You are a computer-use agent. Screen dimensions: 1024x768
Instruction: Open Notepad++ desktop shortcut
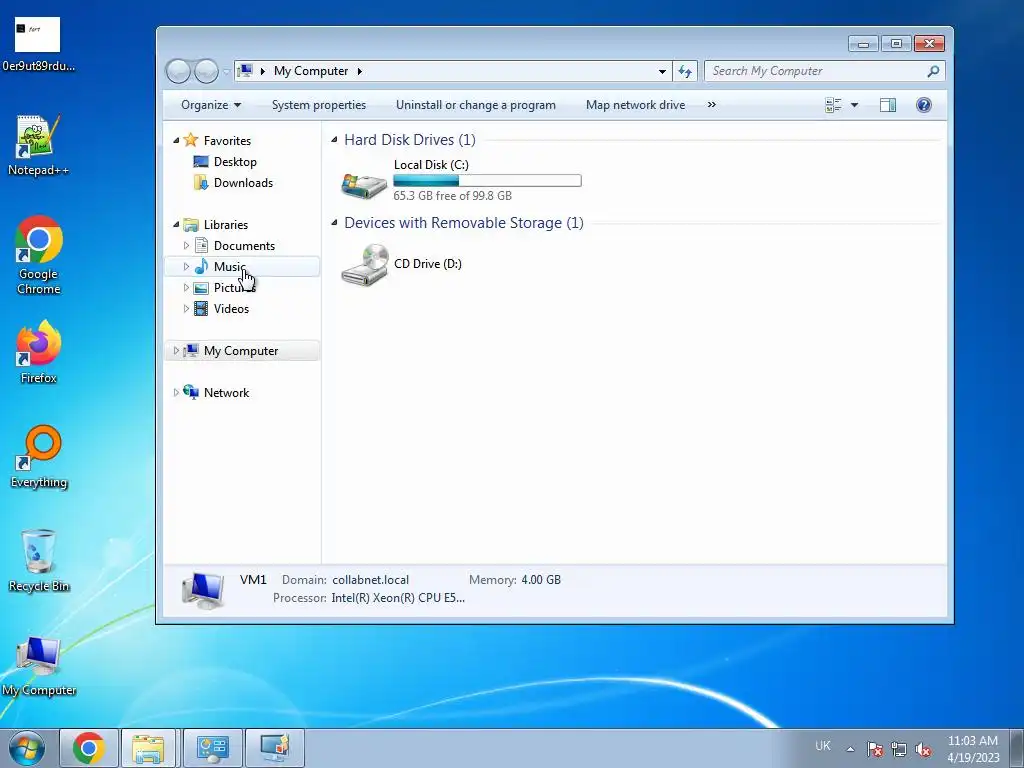(x=38, y=146)
